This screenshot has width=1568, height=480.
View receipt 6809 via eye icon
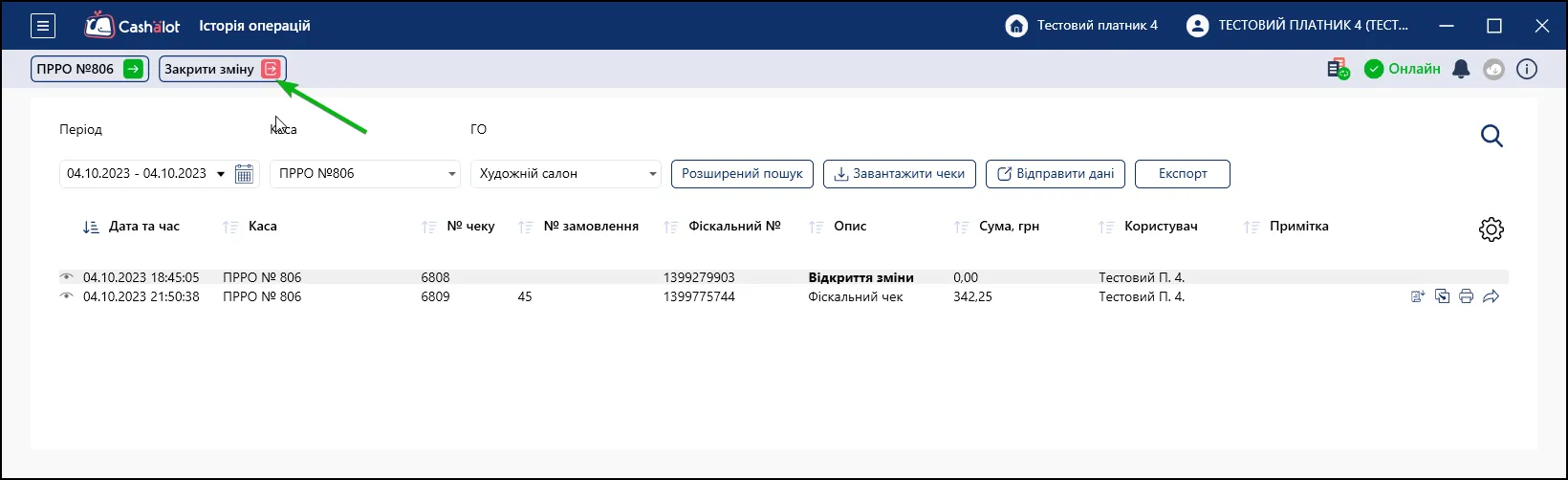coord(66,296)
